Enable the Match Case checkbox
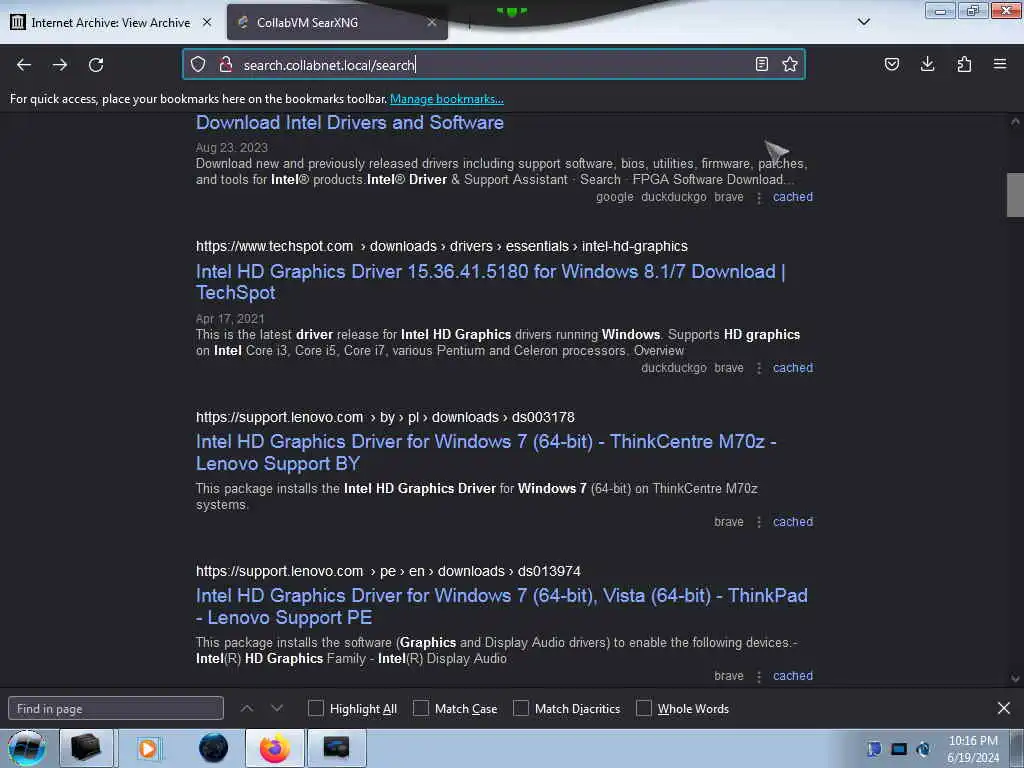The height and width of the screenshot is (768, 1024). pyautogui.click(x=421, y=708)
